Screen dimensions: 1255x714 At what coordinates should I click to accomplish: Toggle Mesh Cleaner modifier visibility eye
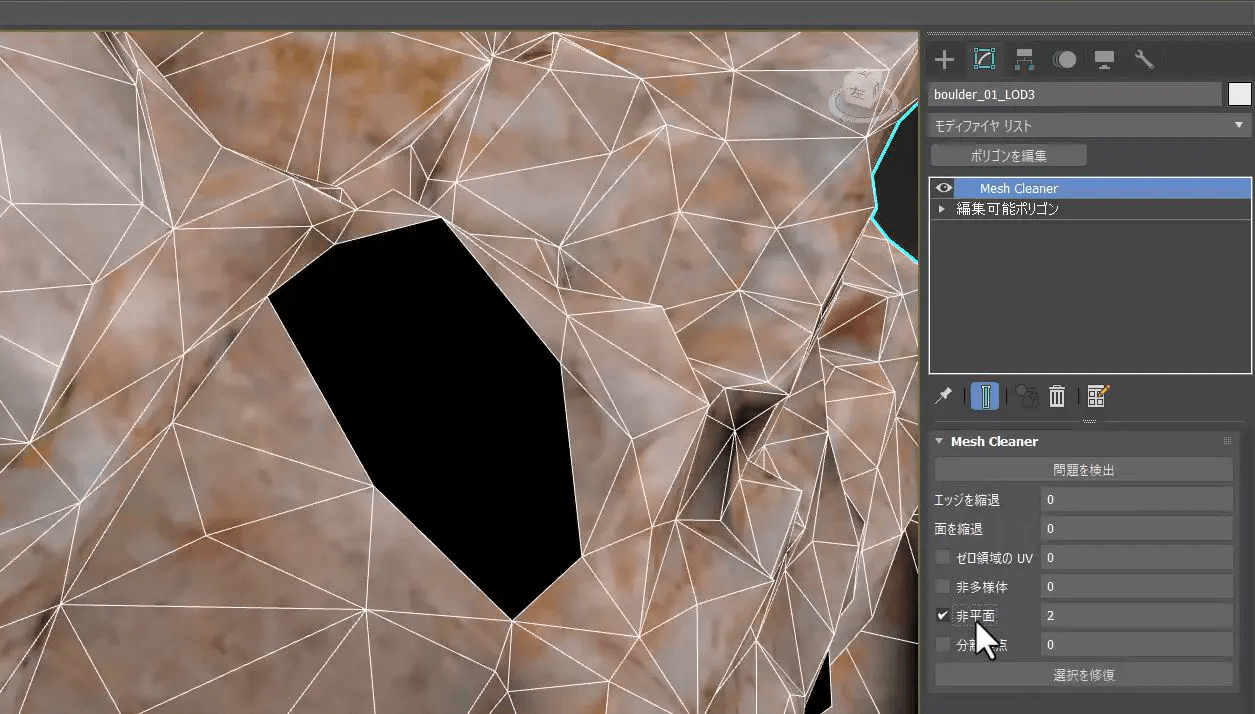[942, 188]
